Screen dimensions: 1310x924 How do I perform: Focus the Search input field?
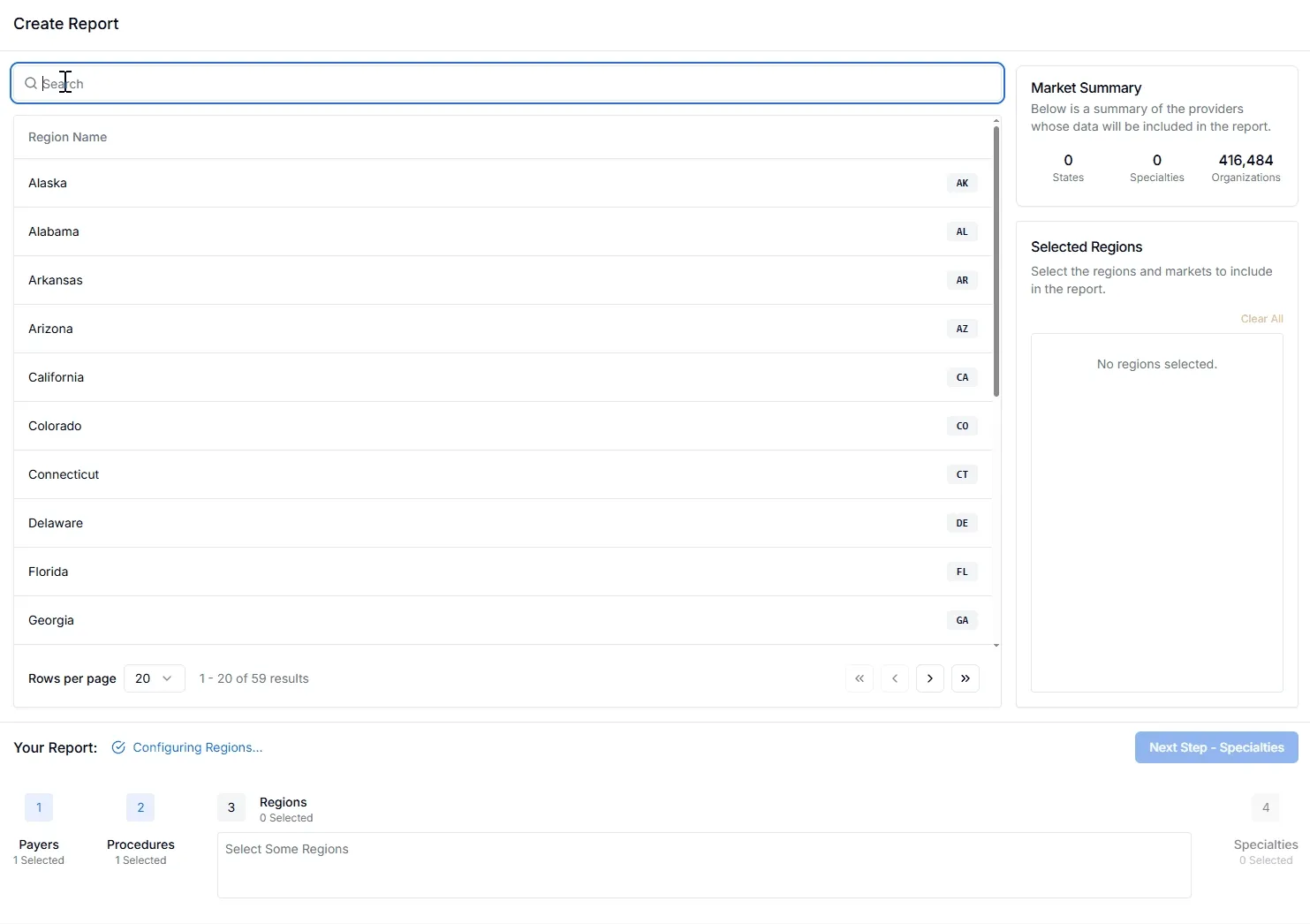pos(507,83)
